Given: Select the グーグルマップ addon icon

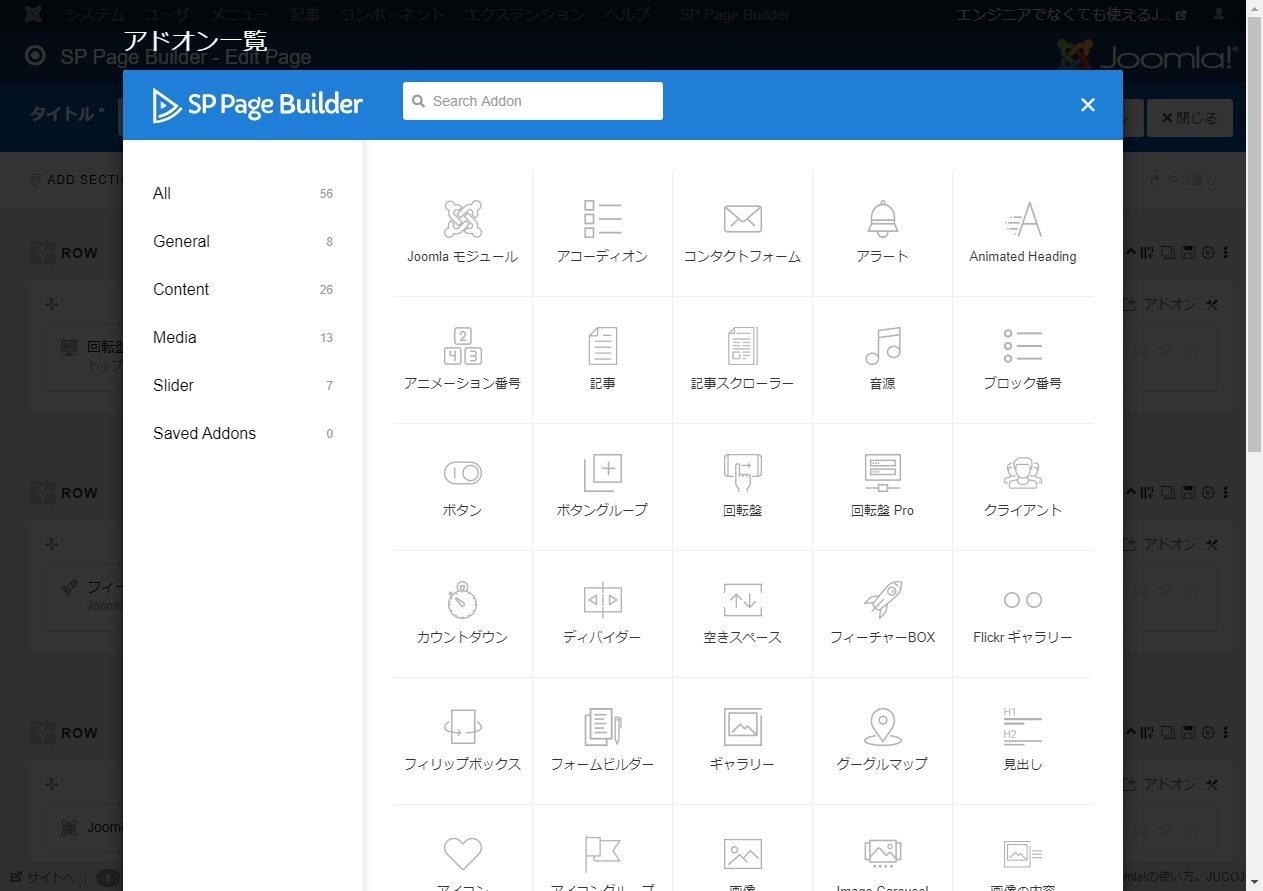Looking at the screenshot, I should point(882,738).
